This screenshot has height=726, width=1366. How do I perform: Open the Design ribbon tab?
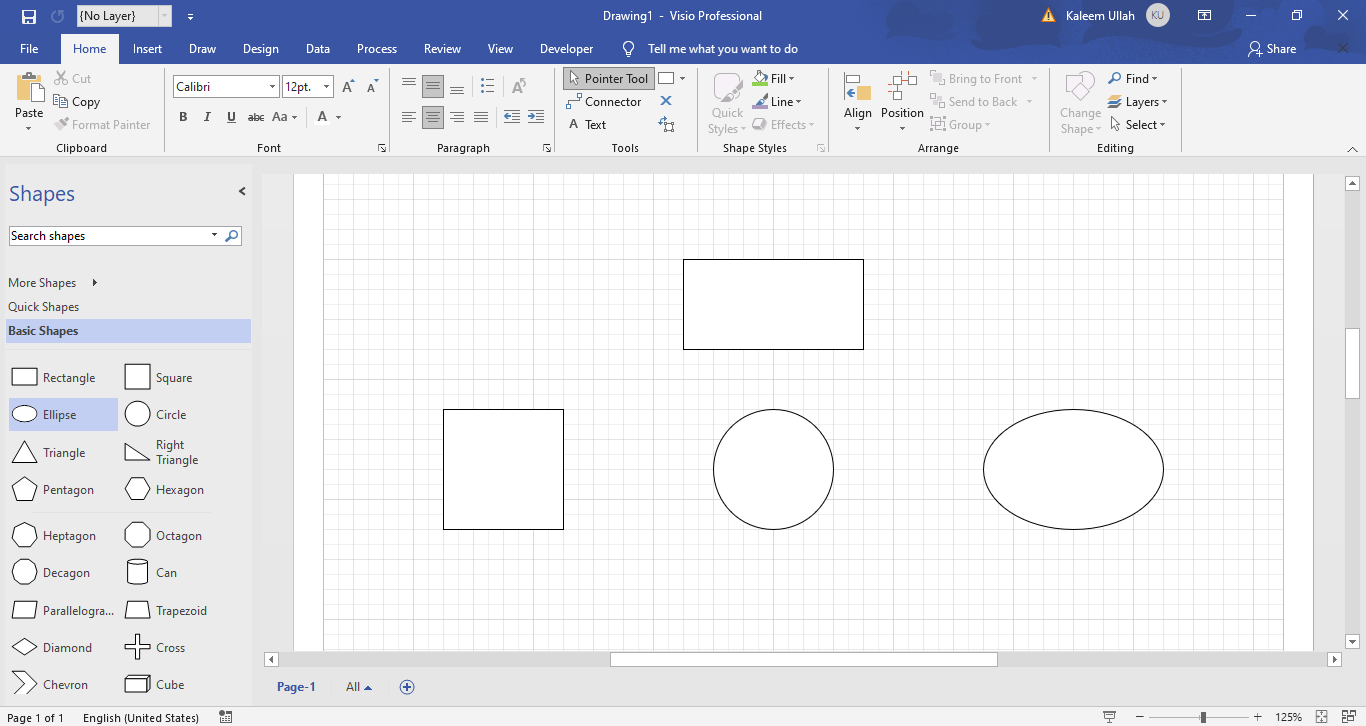[261, 48]
